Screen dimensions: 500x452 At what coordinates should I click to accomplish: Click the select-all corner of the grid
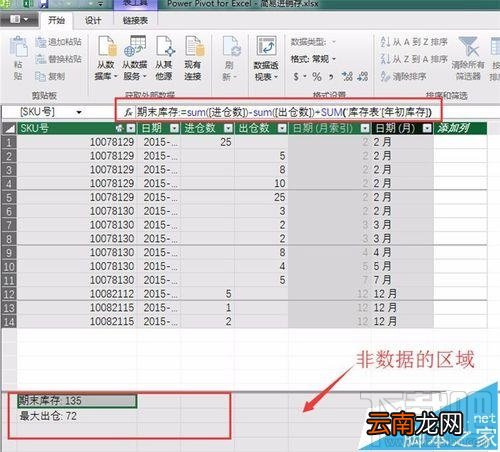tap(9, 128)
